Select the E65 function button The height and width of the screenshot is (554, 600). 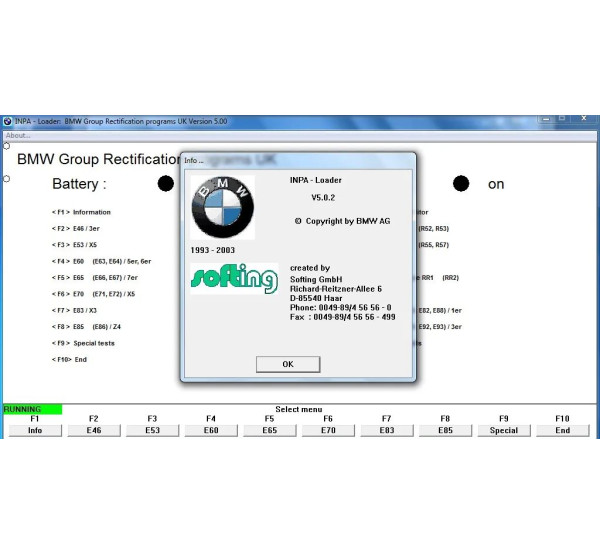pyautogui.click(x=269, y=431)
